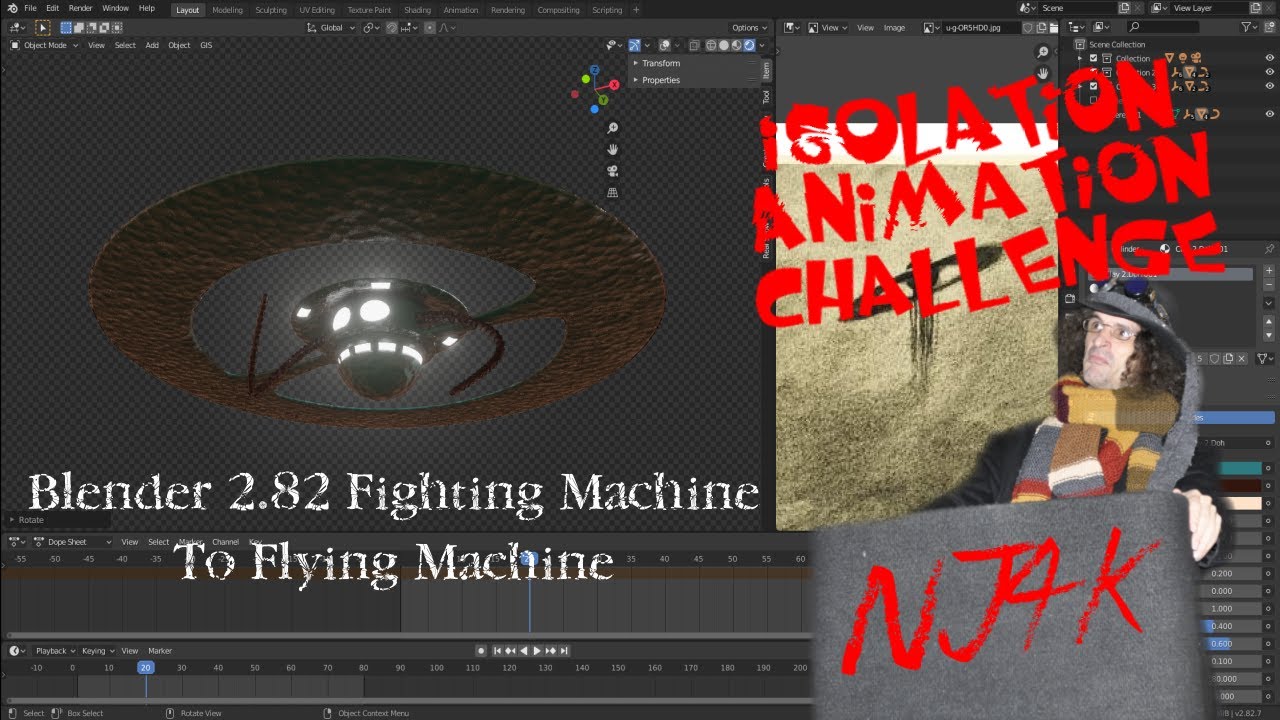Switch to the Animation workspace tab

coord(461,10)
